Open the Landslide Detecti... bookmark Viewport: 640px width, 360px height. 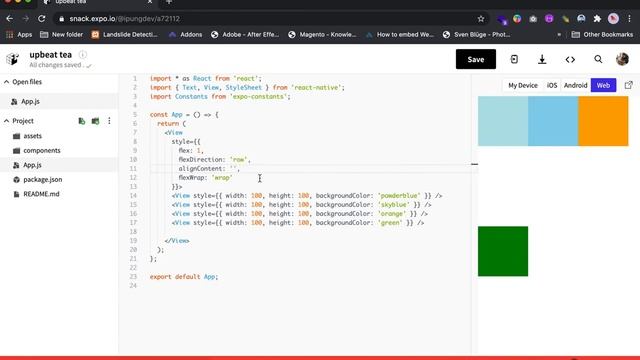pyautogui.click(x=124, y=35)
